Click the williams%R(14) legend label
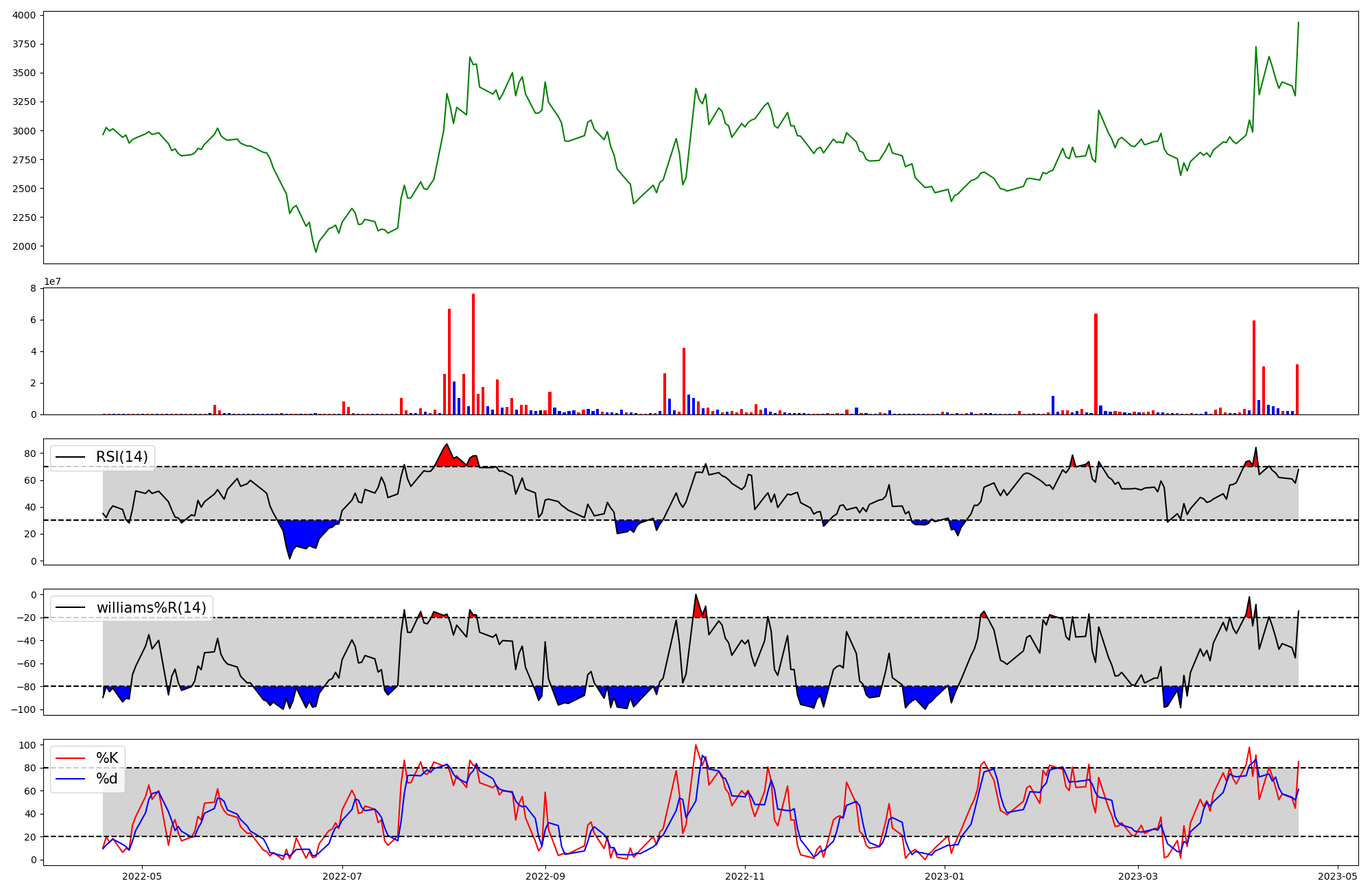 pos(151,607)
